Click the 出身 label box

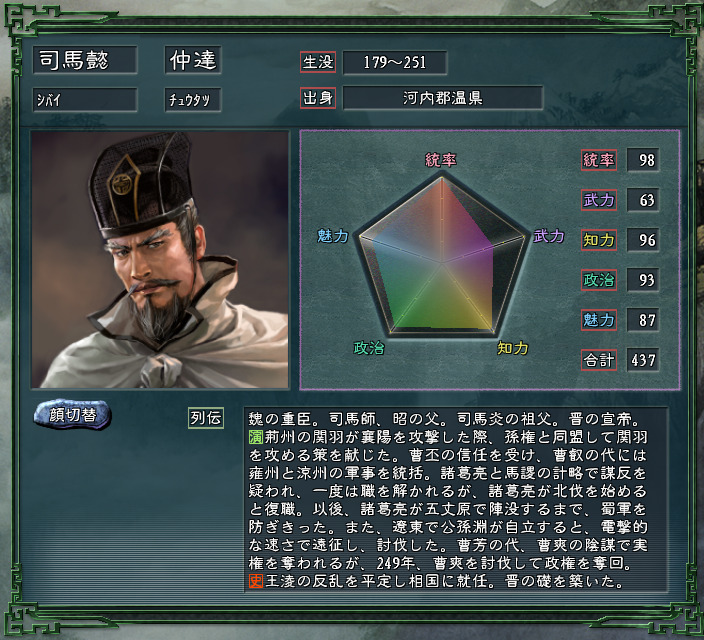(x=318, y=98)
